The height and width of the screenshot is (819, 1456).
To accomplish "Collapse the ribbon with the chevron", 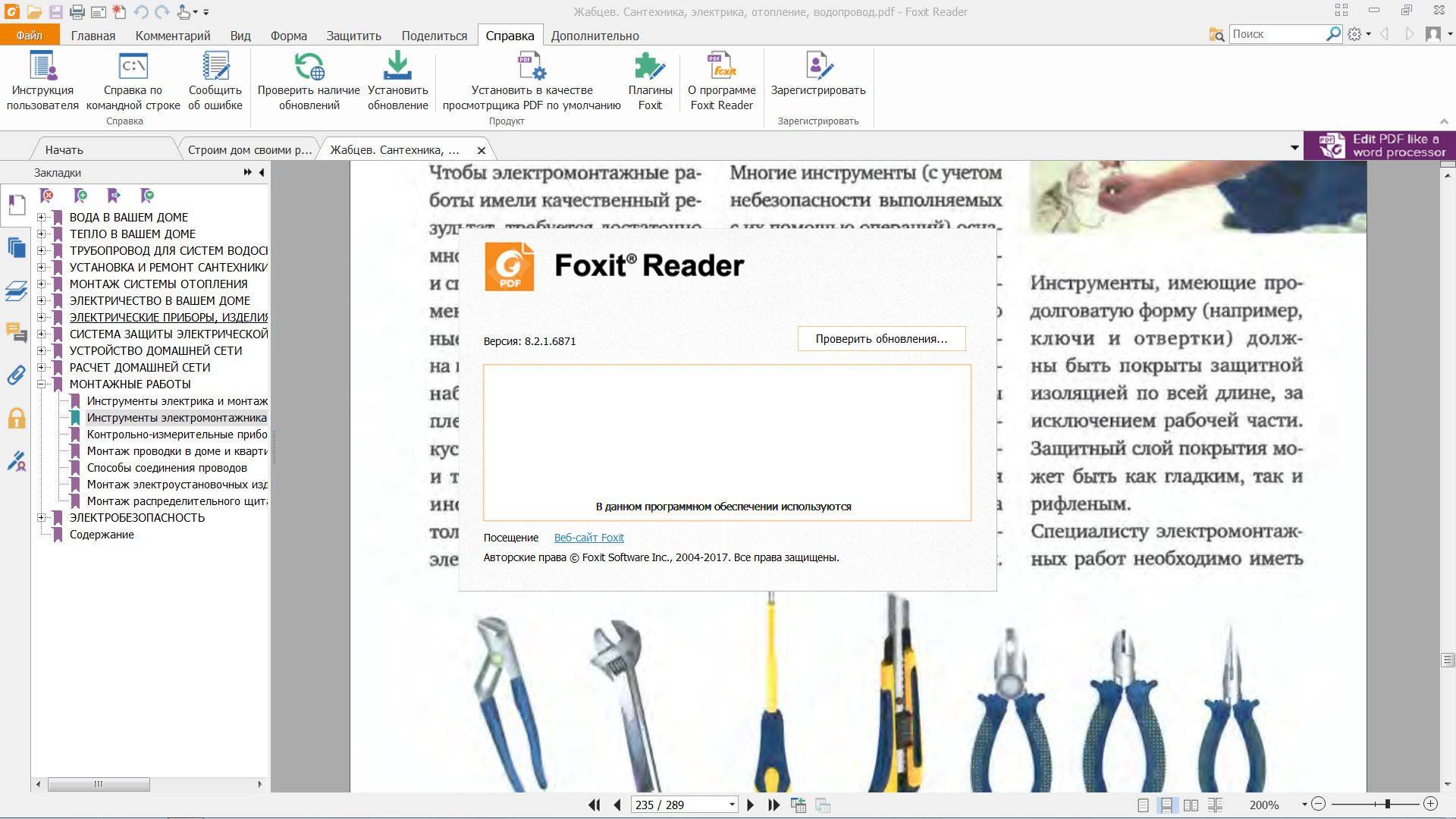I will point(1444,121).
